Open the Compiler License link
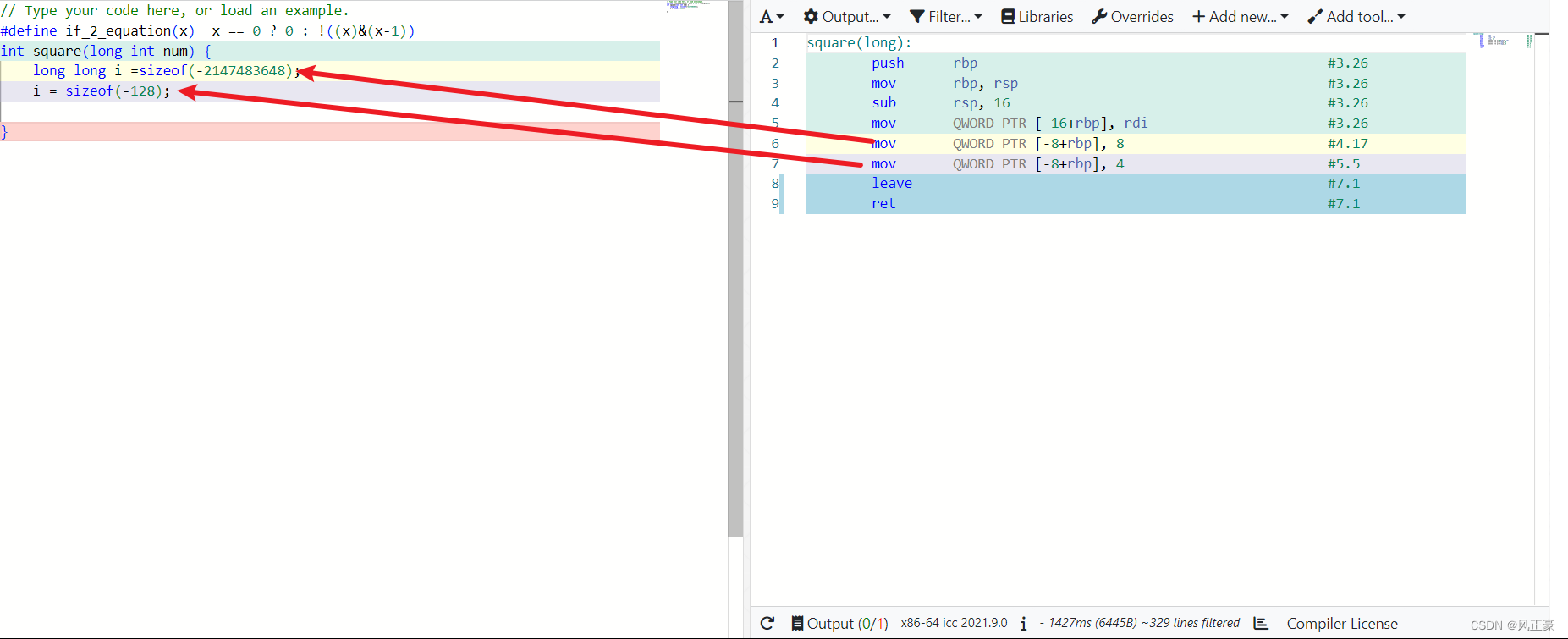The height and width of the screenshot is (639, 1568). pos(1342,624)
